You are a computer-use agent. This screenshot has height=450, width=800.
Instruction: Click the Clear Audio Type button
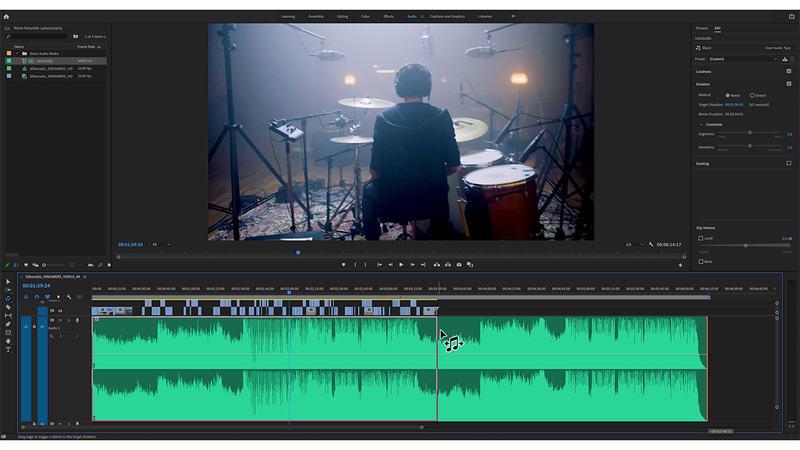(777, 48)
